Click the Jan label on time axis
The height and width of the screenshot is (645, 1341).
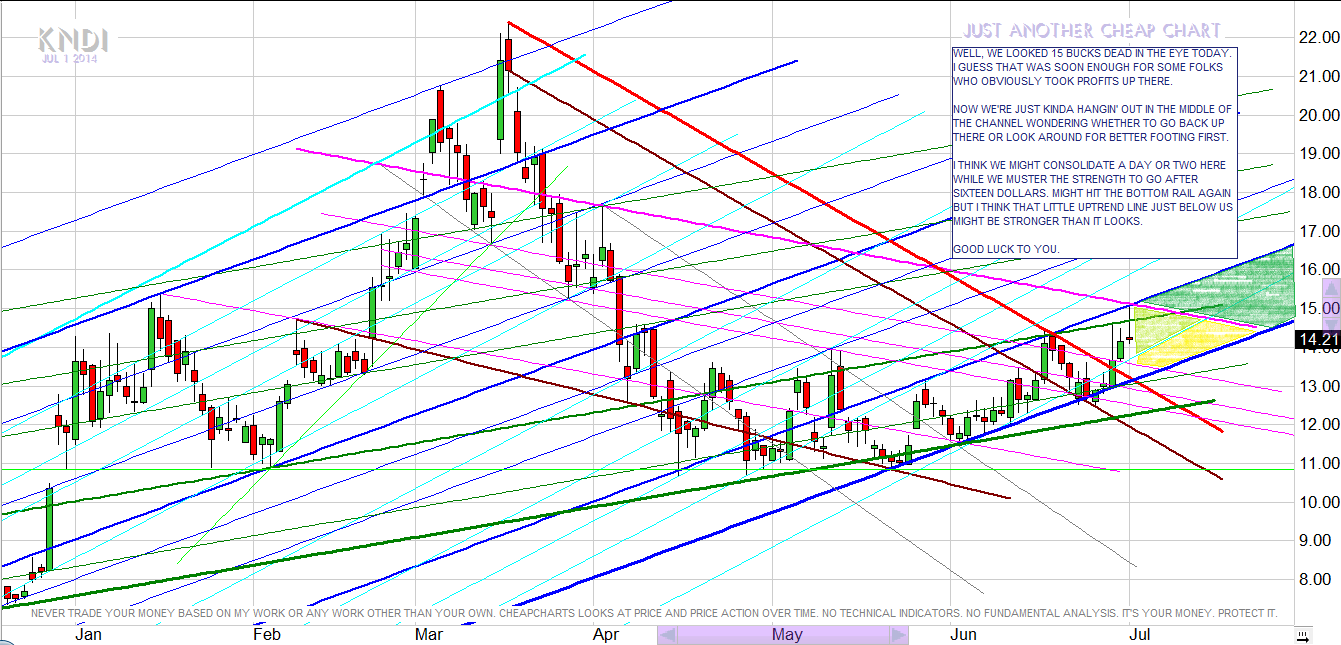click(x=88, y=635)
